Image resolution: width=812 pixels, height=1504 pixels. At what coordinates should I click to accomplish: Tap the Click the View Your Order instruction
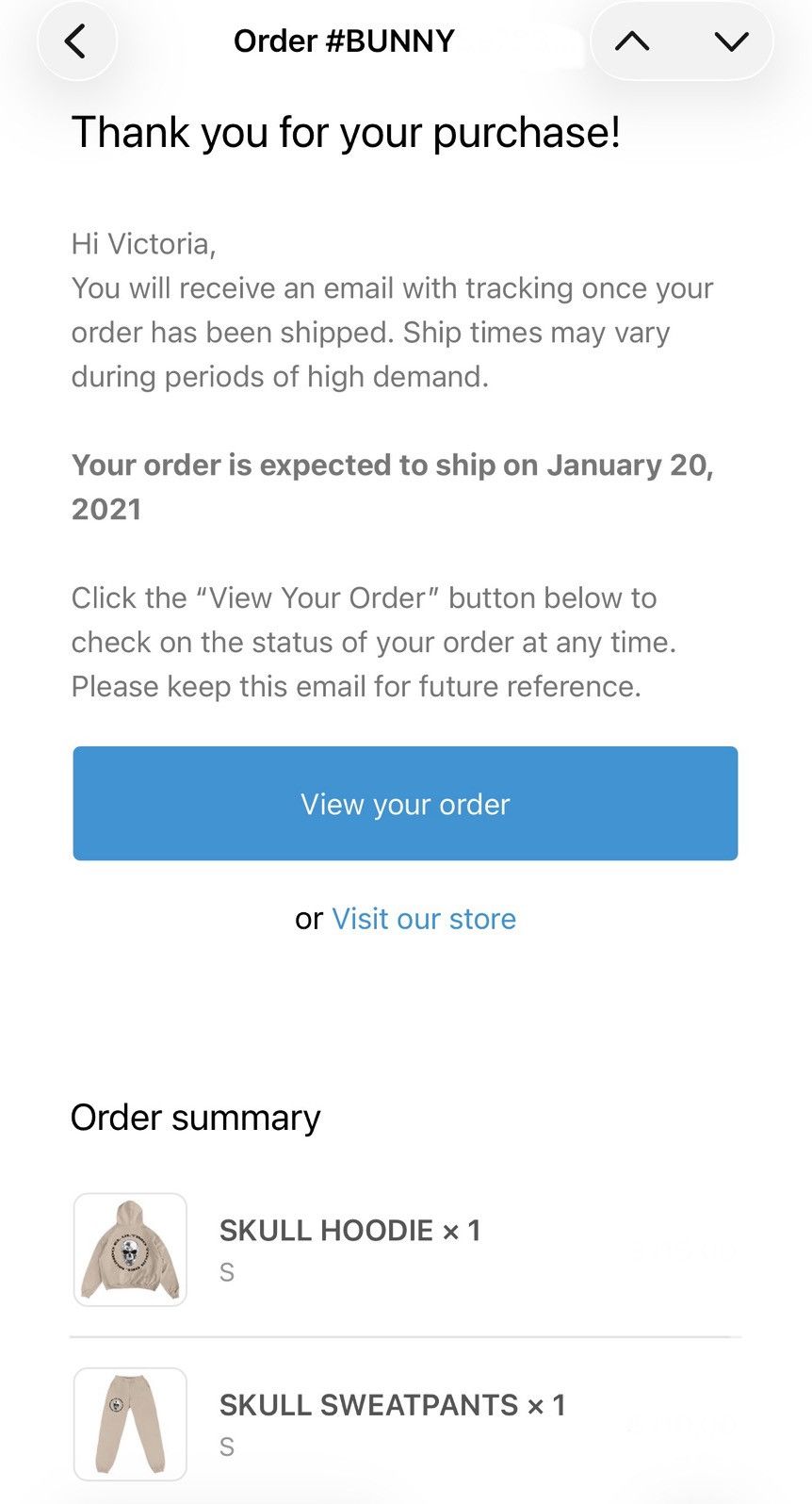pyautogui.click(x=374, y=619)
